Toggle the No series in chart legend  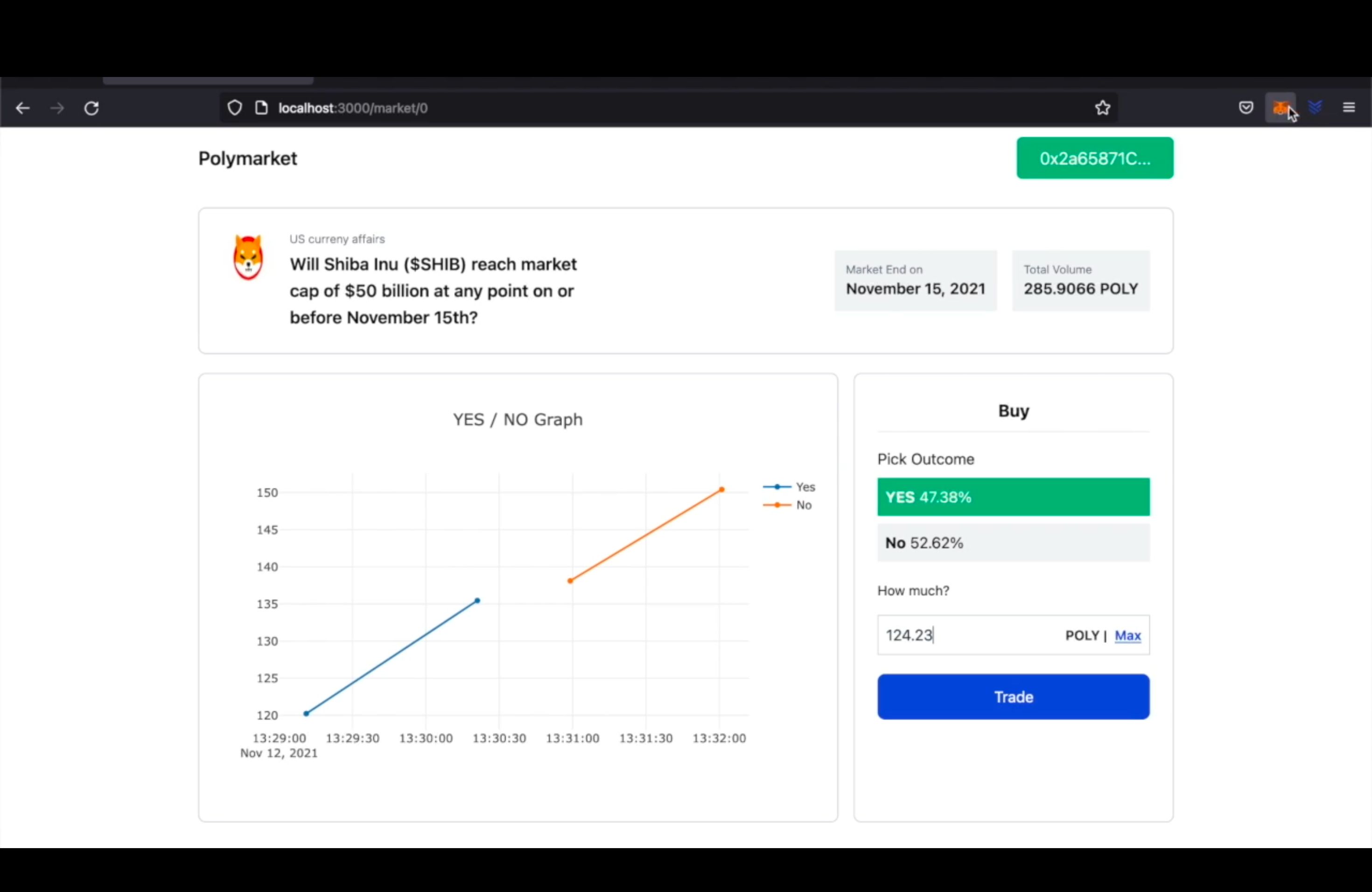pyautogui.click(x=787, y=505)
